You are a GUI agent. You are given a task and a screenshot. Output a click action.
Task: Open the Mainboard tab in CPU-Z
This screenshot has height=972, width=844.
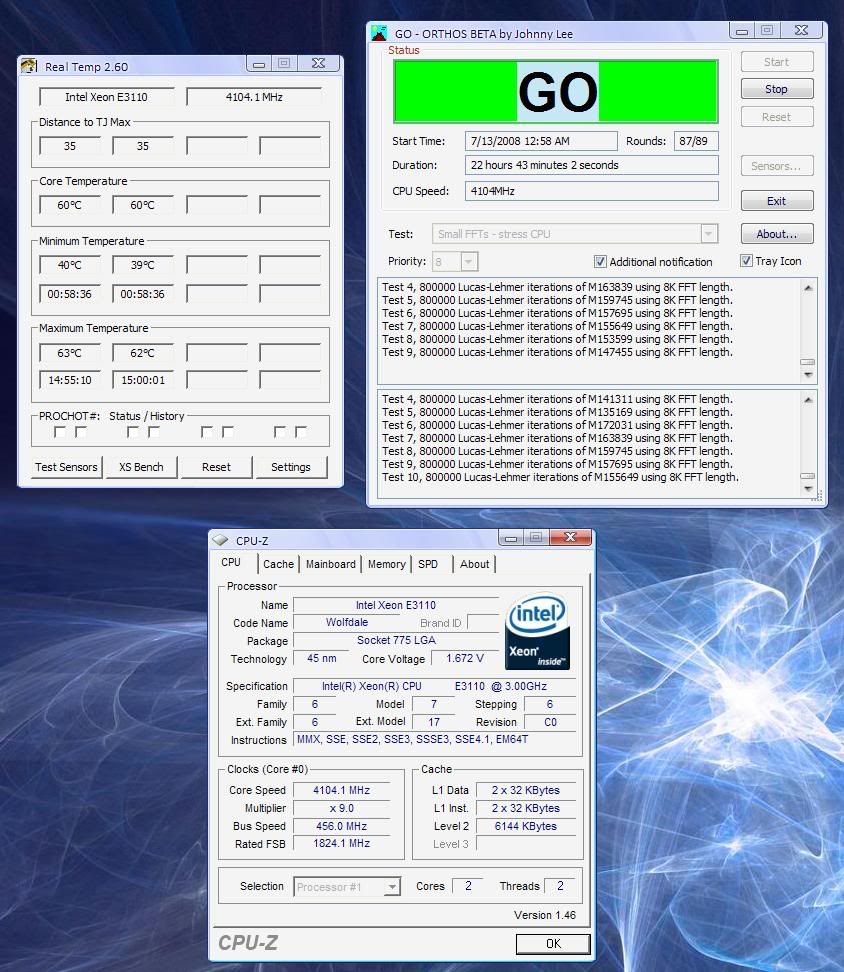tap(330, 564)
